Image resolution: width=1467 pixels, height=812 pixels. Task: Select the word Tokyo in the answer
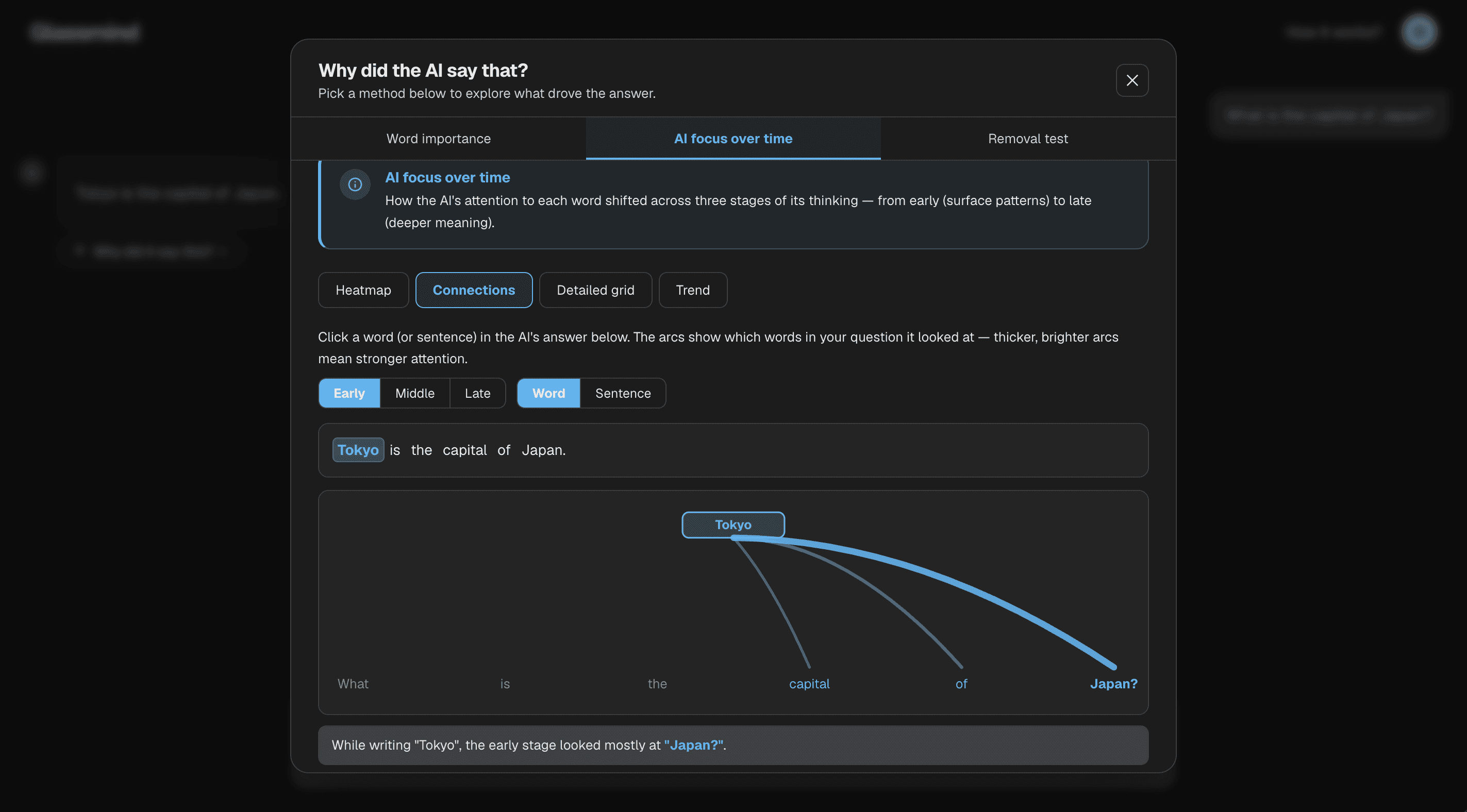pyautogui.click(x=358, y=450)
